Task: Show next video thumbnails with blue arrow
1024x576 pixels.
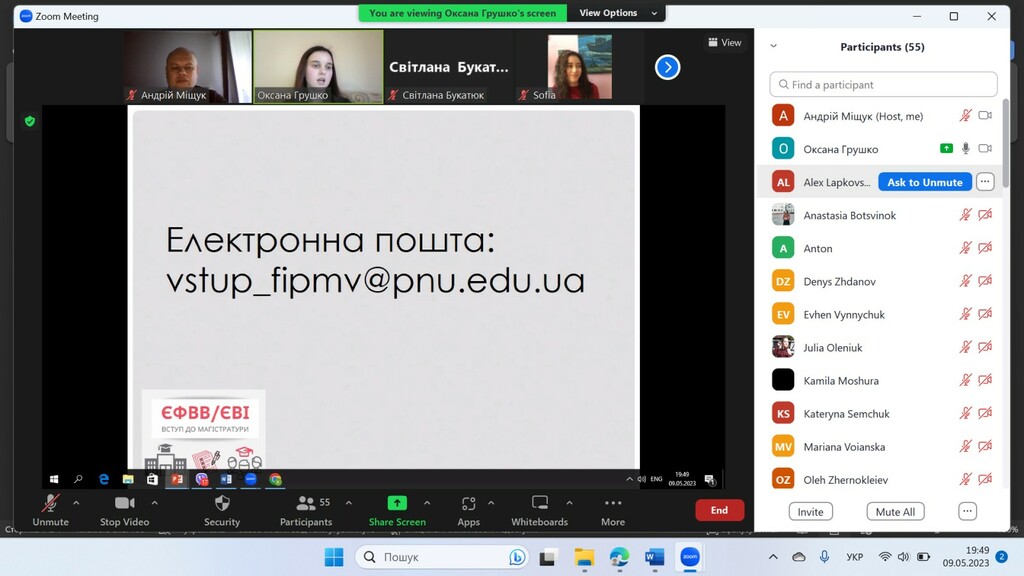Action: point(667,67)
